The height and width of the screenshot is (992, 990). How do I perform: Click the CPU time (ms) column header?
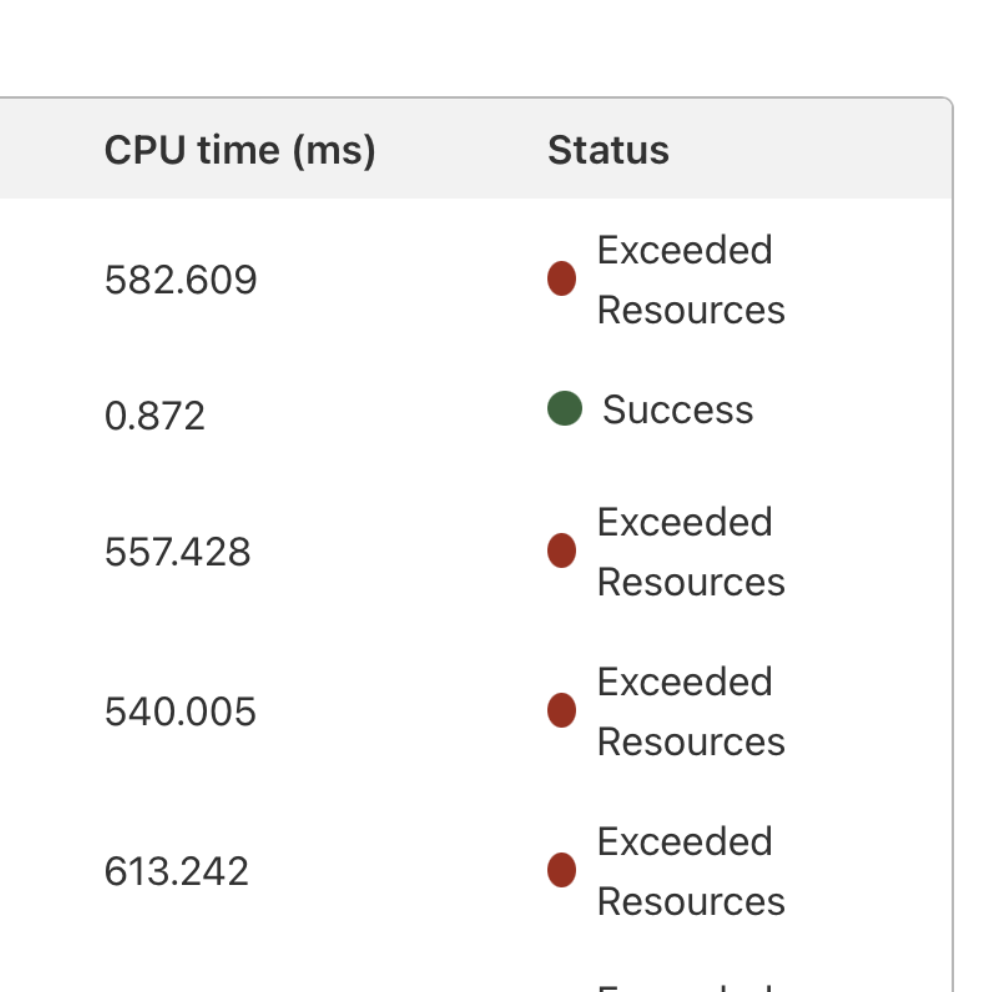(240, 150)
